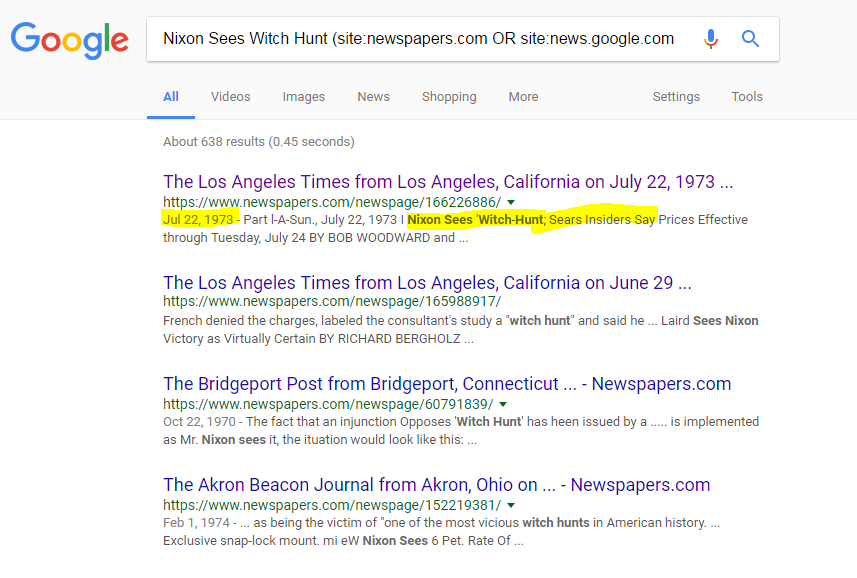Click the Google logo
The height and width of the screenshot is (578, 857).
[x=70, y=40]
